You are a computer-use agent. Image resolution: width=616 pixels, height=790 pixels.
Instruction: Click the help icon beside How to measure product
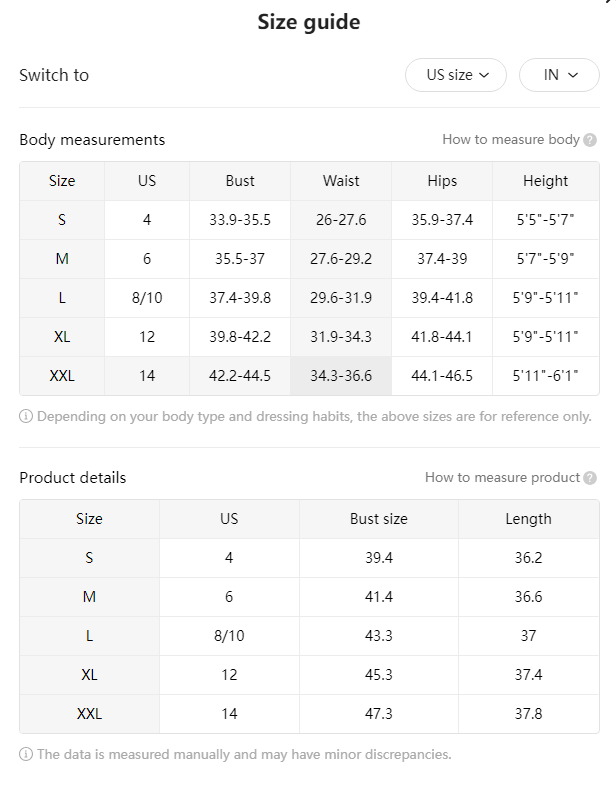tap(590, 478)
